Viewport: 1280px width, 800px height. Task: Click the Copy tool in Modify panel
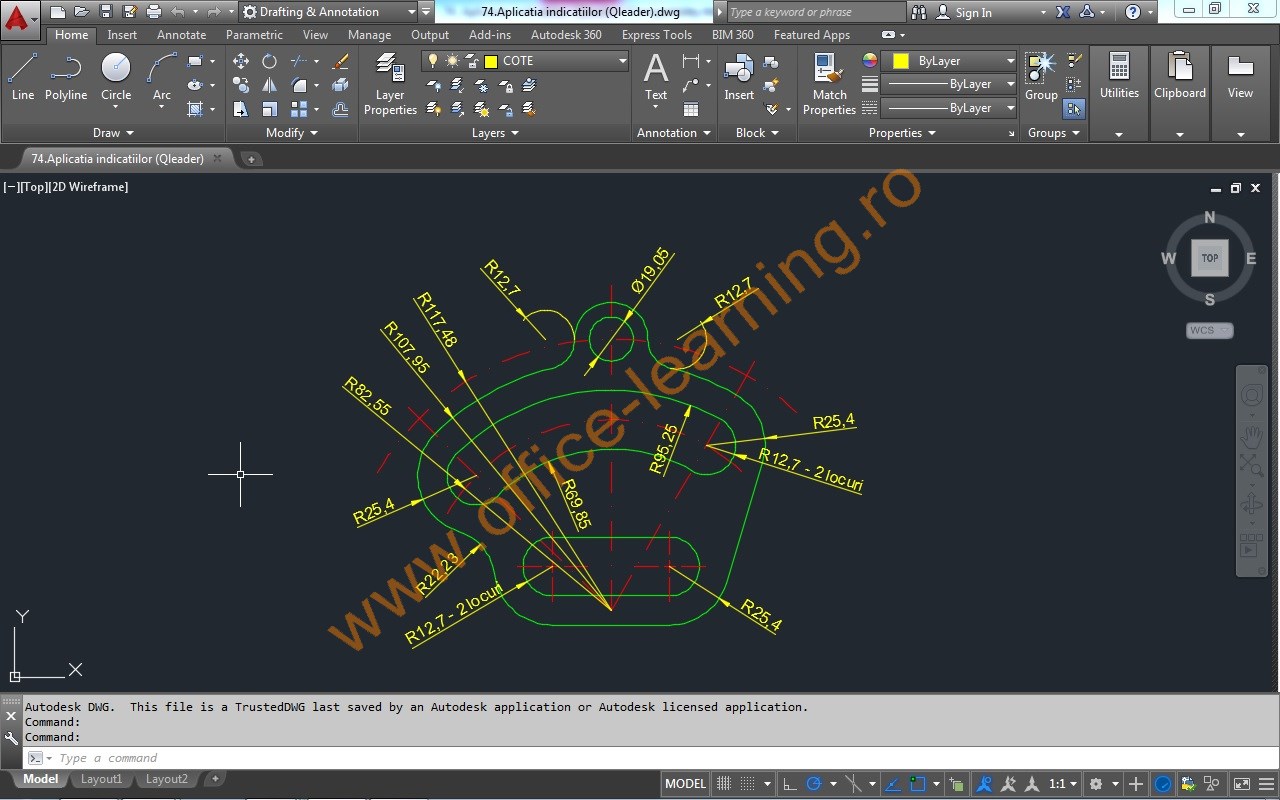tap(241, 85)
